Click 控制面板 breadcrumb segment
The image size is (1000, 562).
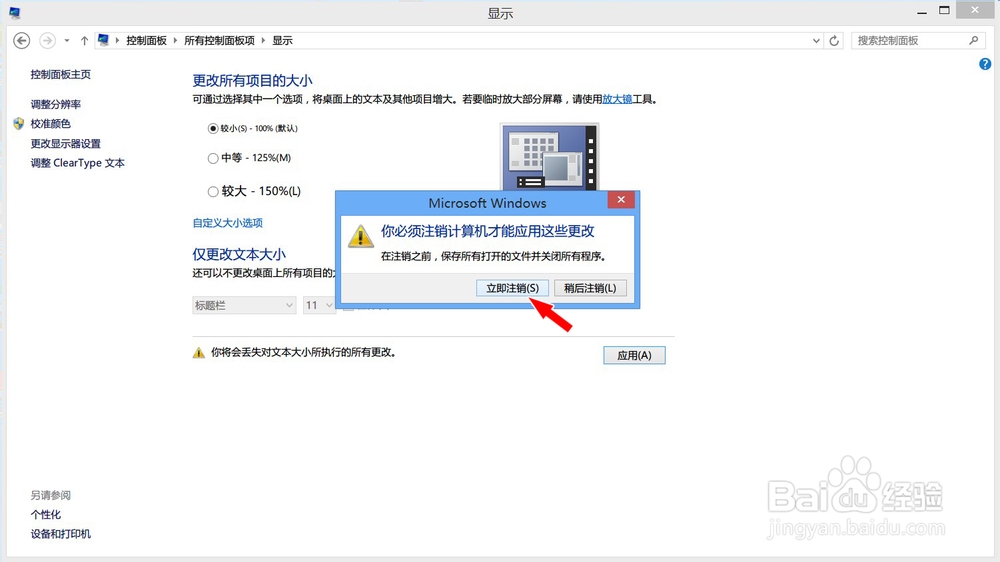(x=146, y=40)
